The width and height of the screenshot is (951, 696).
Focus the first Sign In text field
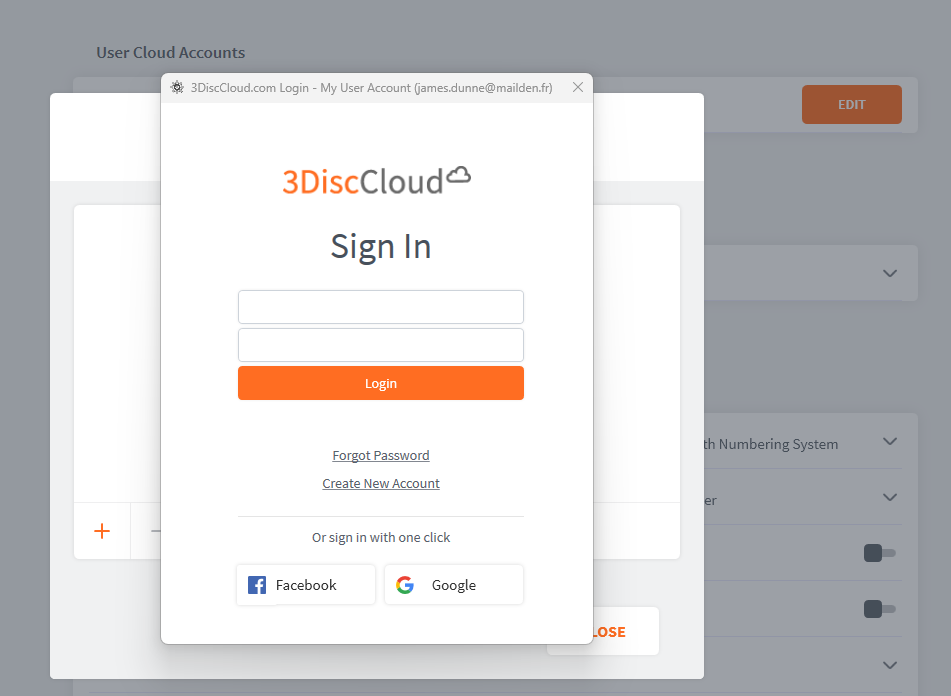[381, 307]
